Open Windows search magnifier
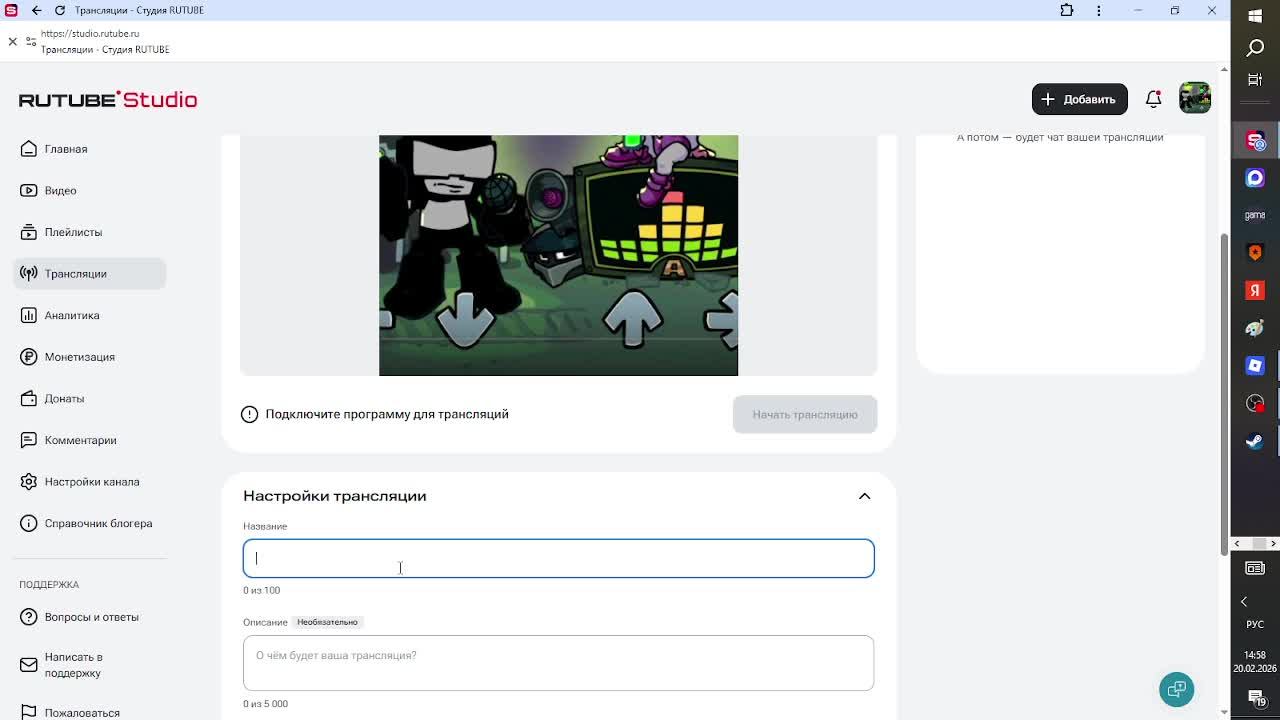This screenshot has width=1280, height=720. 1255,48
